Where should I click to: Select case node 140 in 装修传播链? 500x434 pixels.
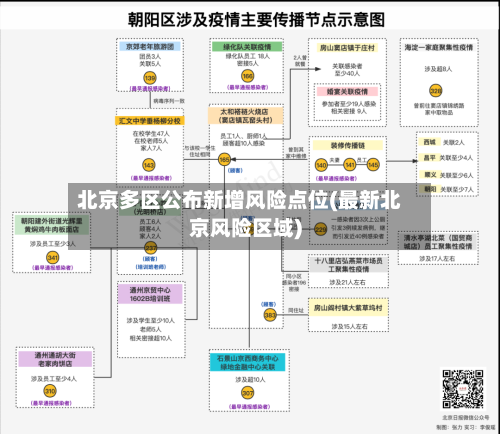[321, 165]
